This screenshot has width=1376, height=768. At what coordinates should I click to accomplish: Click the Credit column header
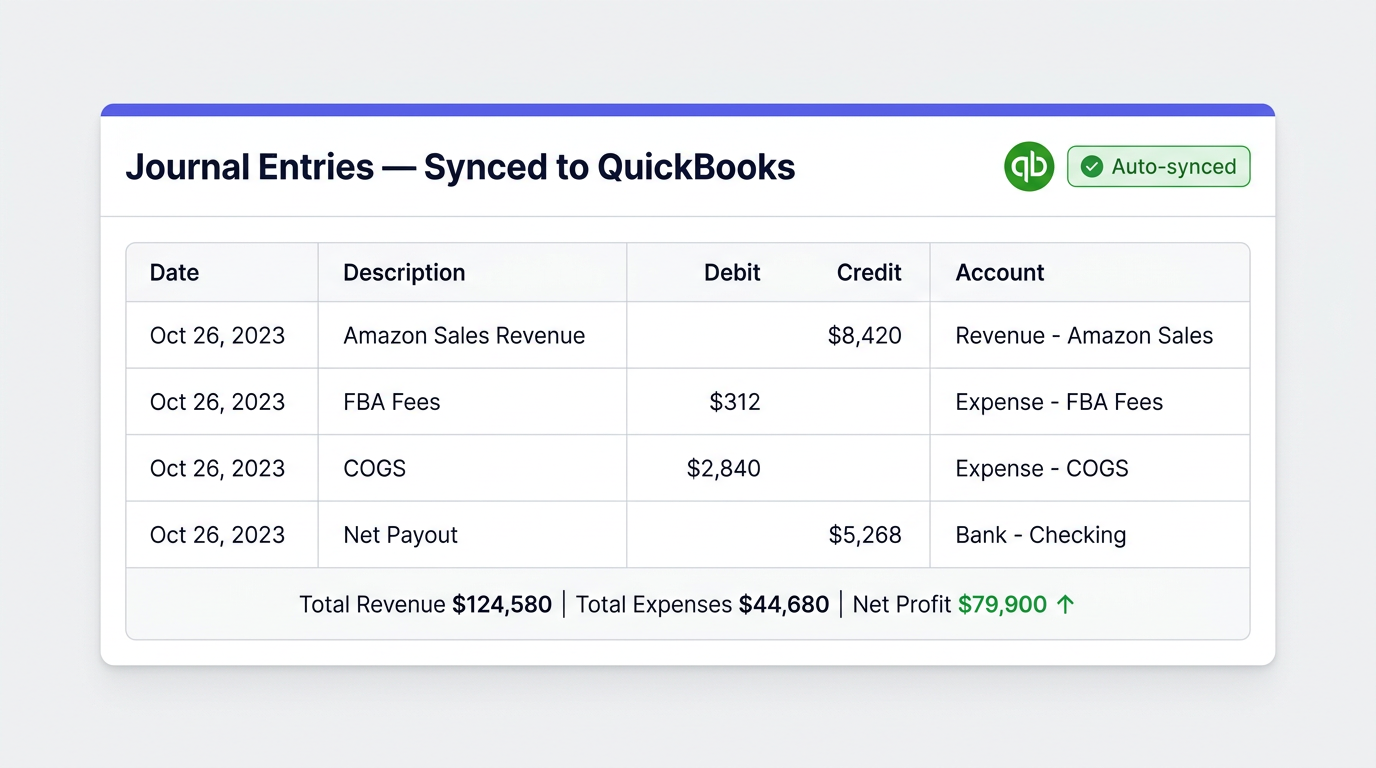point(868,272)
